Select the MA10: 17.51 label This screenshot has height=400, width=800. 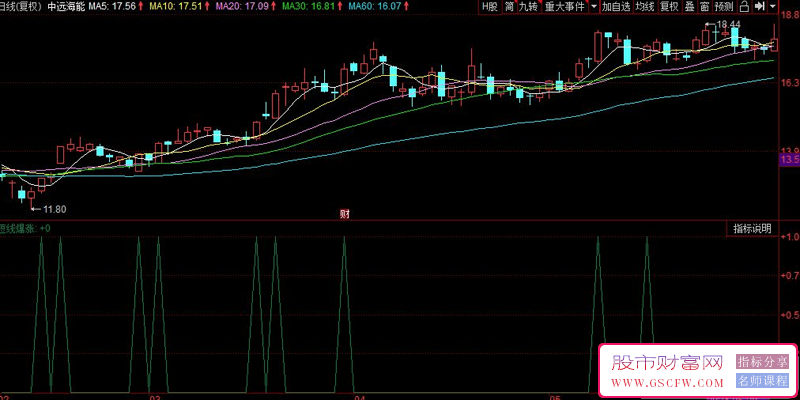click(176, 7)
